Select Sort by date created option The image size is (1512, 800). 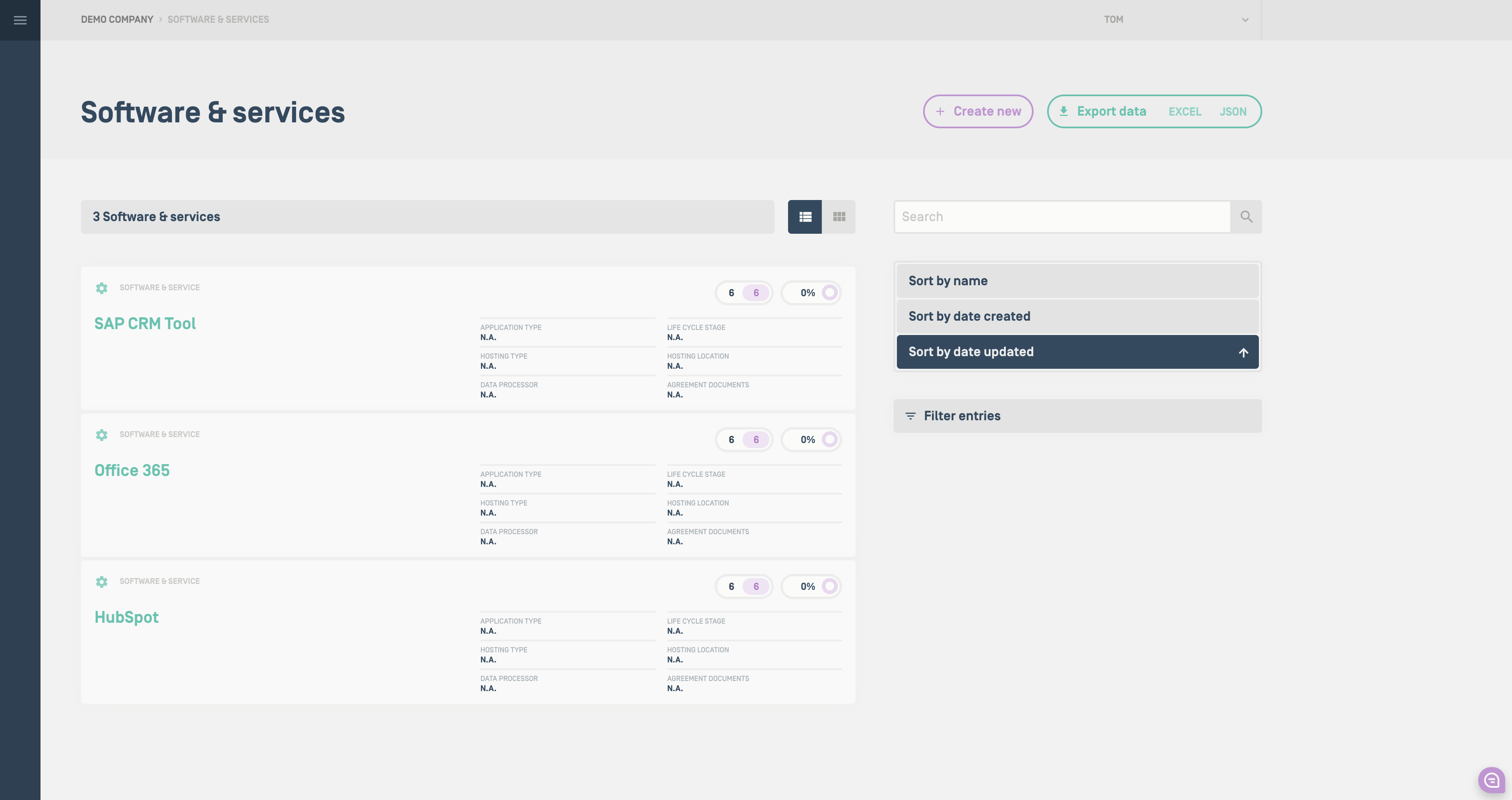point(1077,316)
